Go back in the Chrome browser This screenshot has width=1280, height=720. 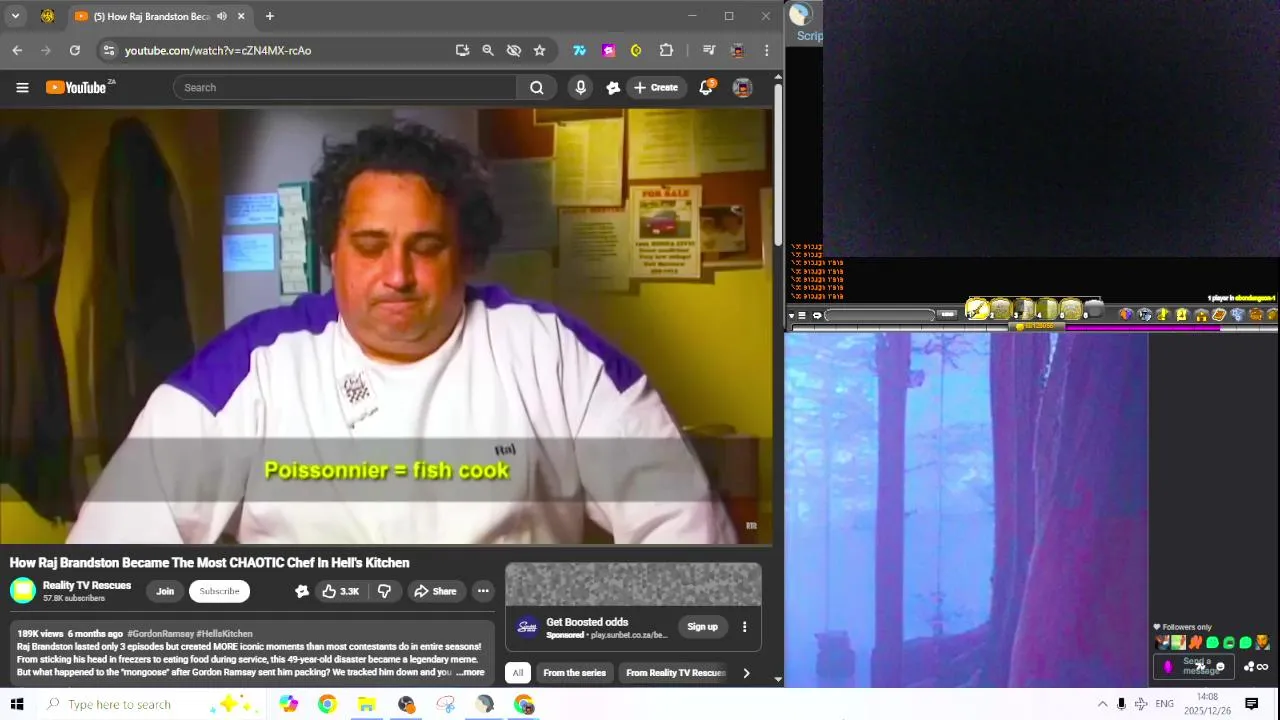[x=17, y=50]
